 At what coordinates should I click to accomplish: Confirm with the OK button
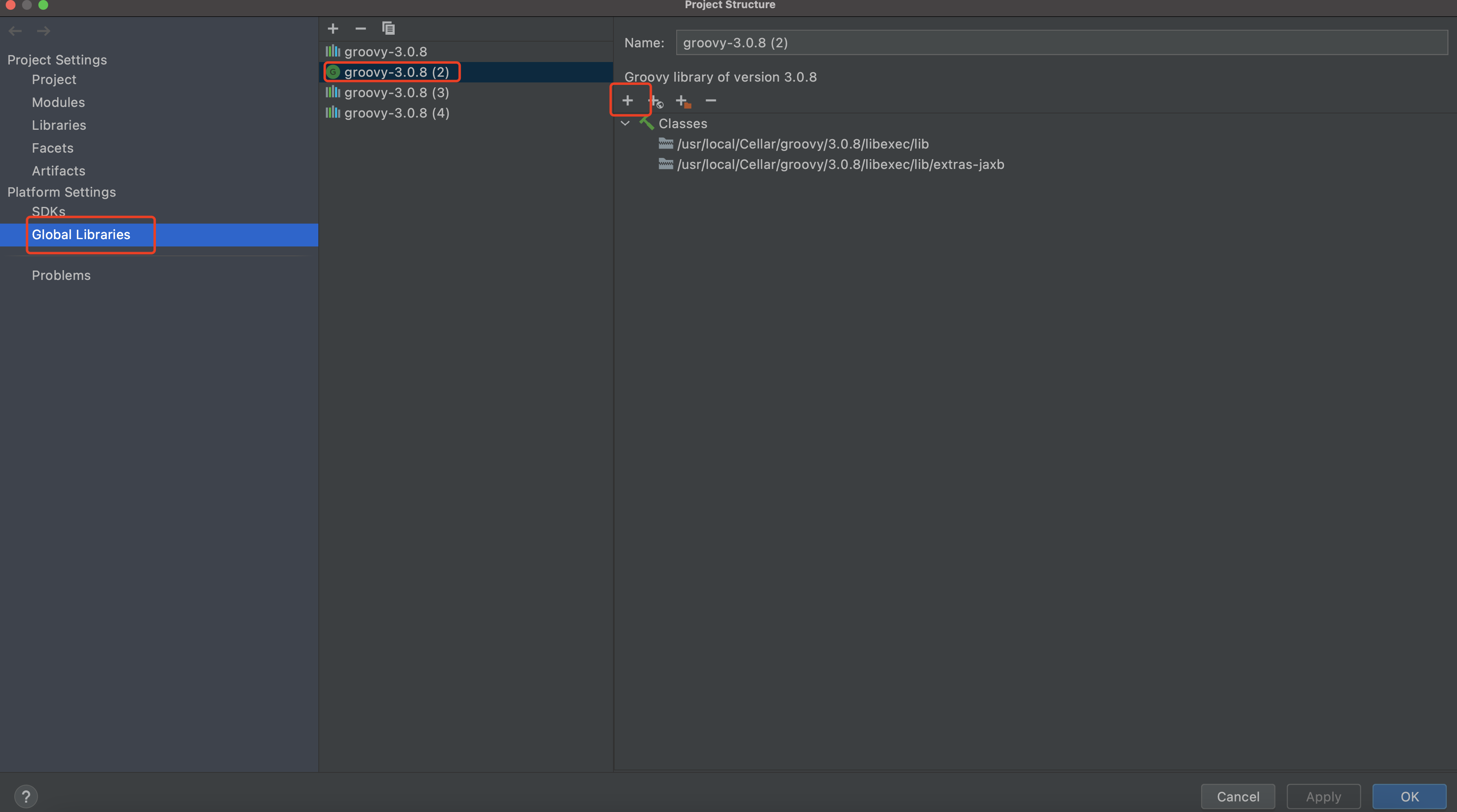coord(1409,796)
